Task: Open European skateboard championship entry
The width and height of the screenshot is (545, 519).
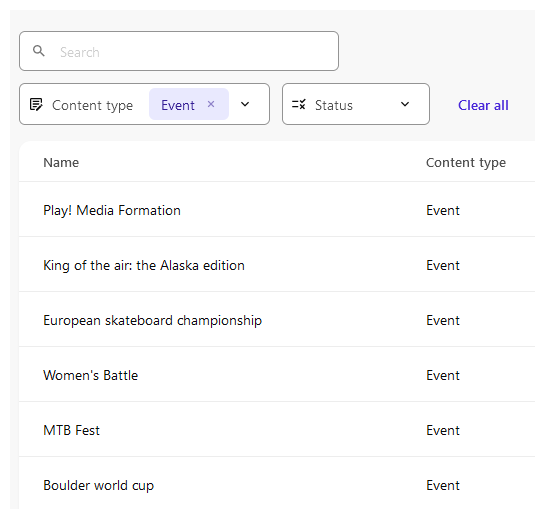Action: tap(153, 321)
